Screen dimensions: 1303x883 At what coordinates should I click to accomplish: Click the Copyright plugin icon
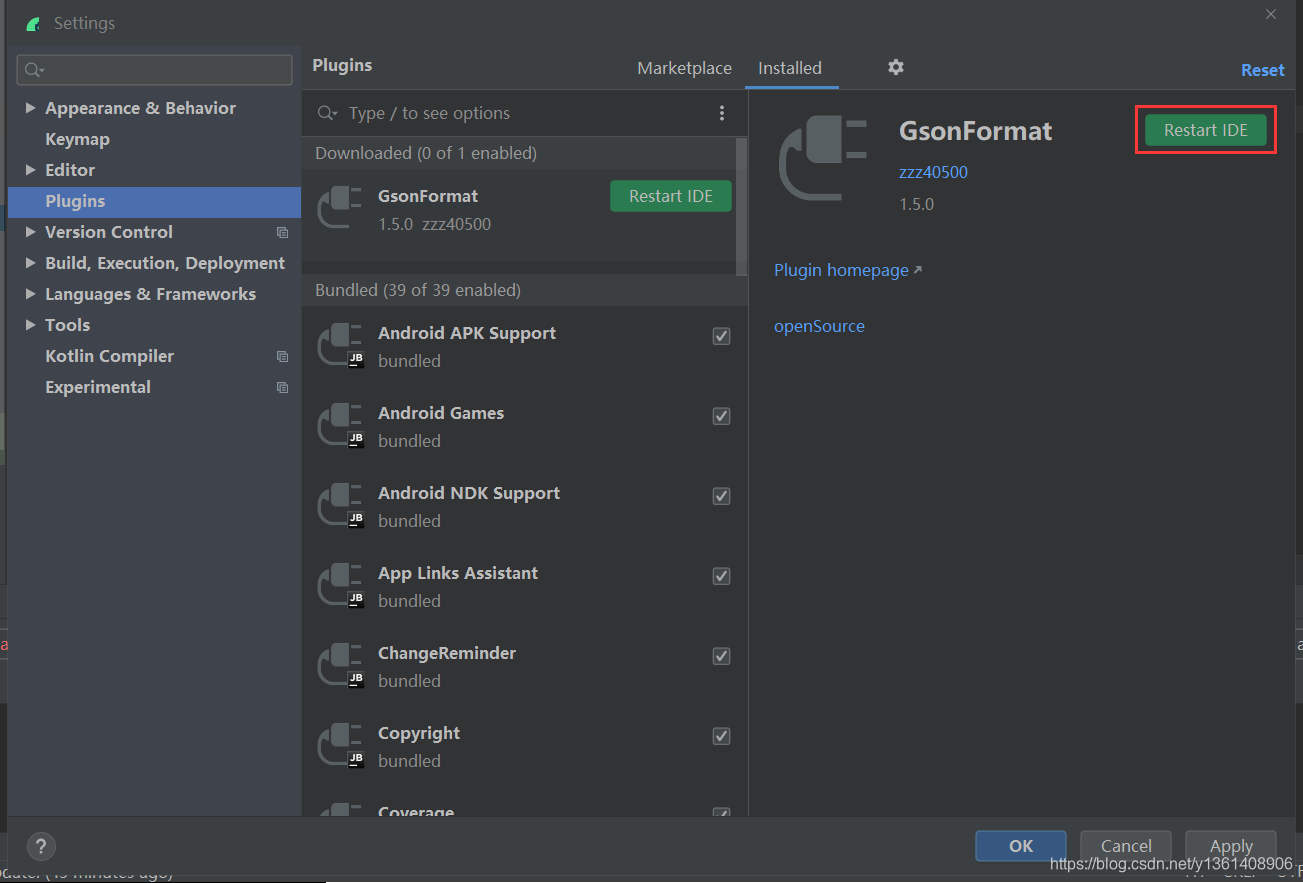point(339,746)
